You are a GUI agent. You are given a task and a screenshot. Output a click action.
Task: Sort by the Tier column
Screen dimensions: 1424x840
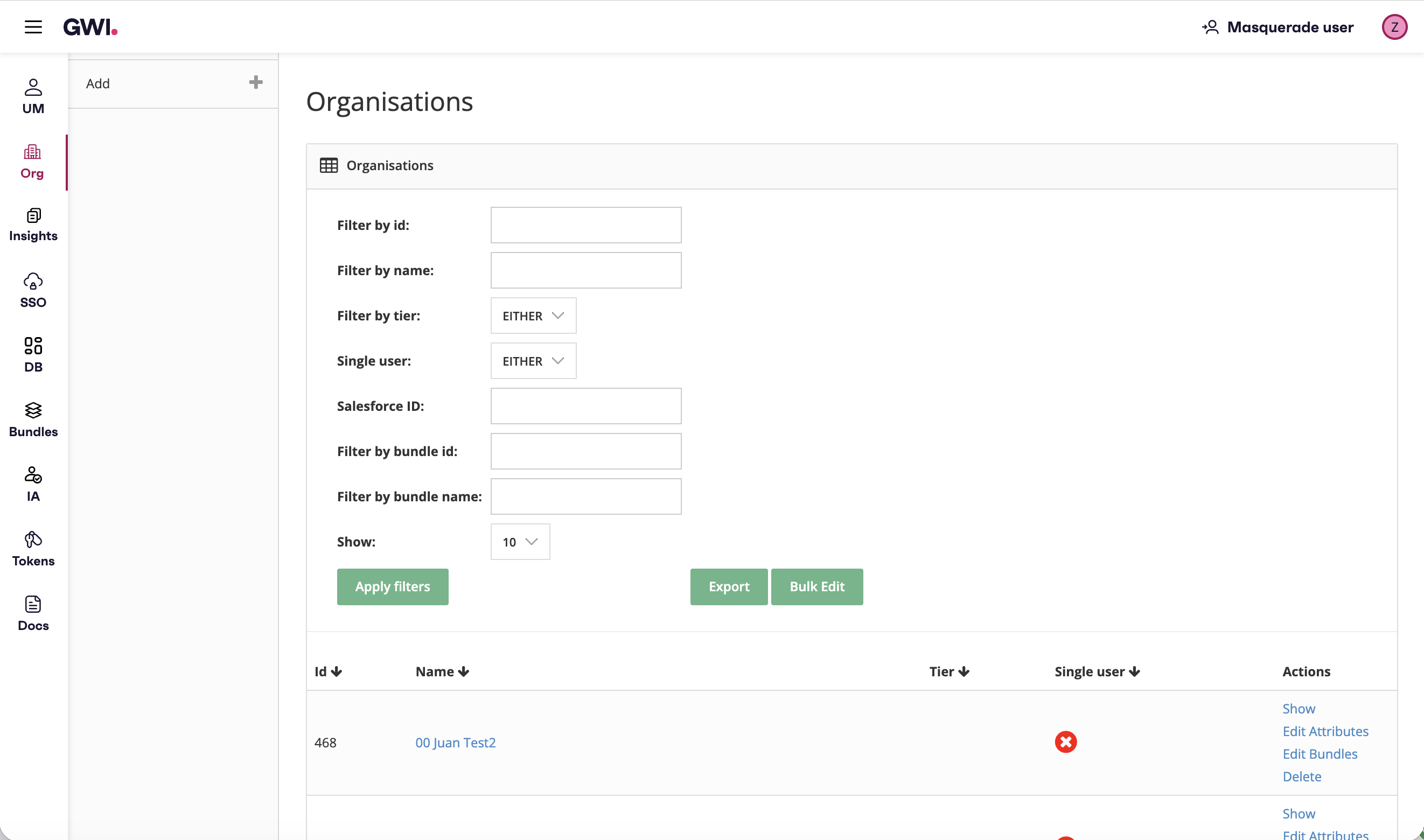click(950, 672)
